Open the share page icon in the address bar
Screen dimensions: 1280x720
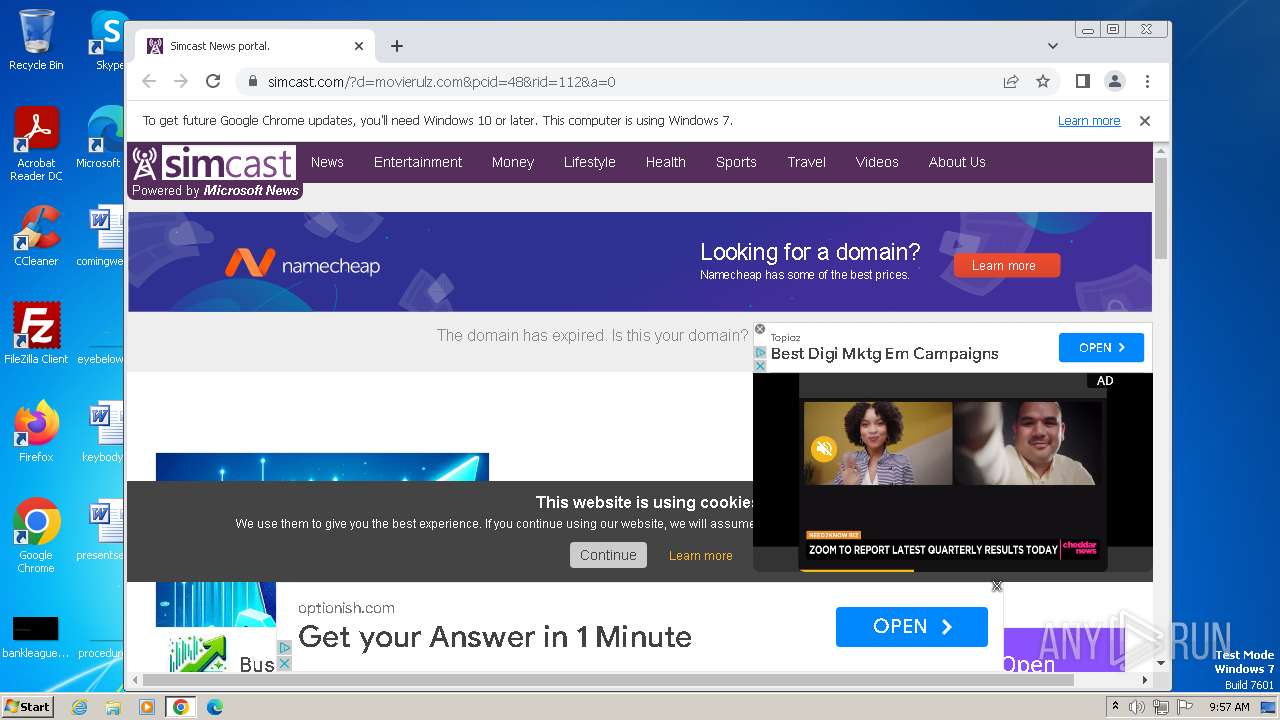(1011, 81)
